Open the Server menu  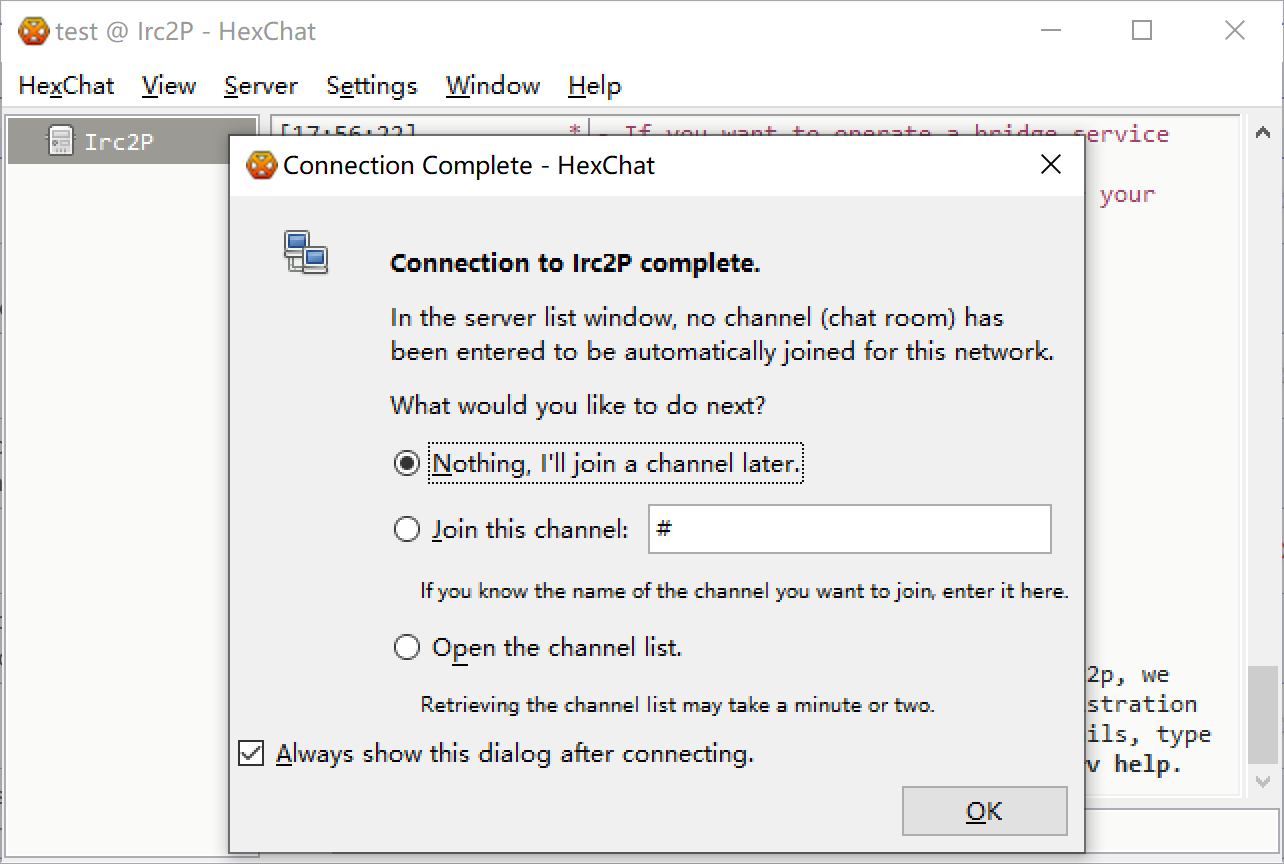pyautogui.click(x=260, y=86)
